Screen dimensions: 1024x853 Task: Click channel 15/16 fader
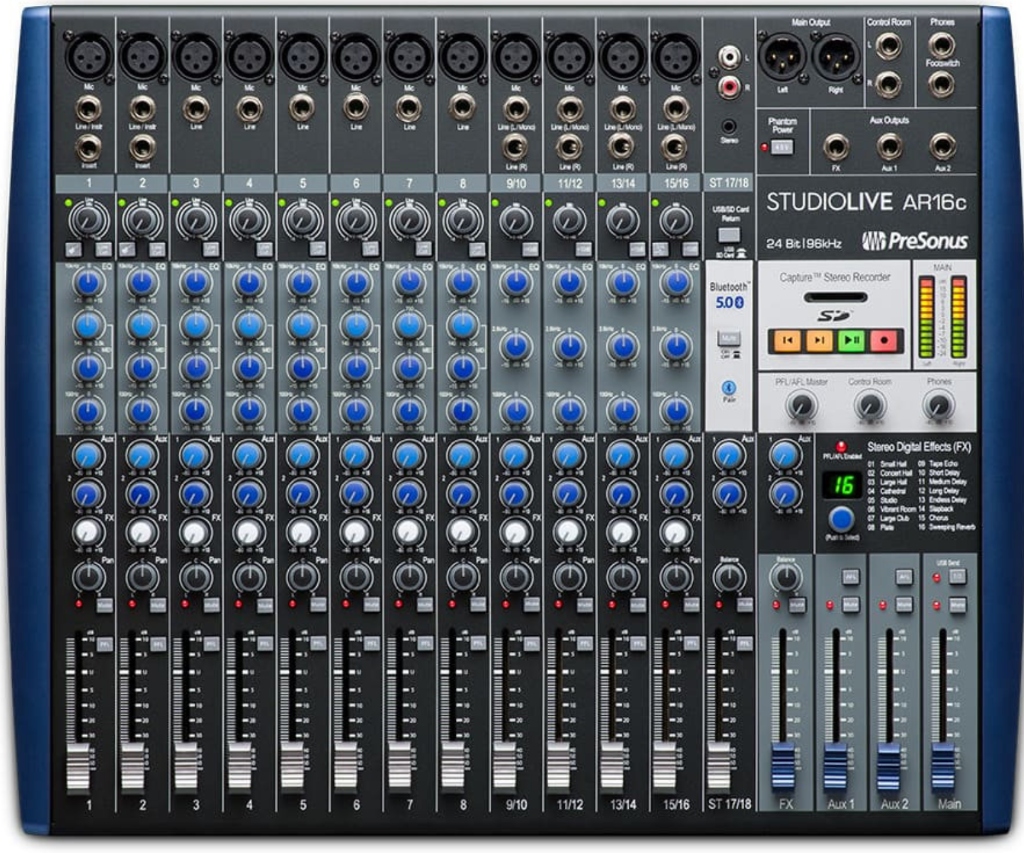coord(665,766)
